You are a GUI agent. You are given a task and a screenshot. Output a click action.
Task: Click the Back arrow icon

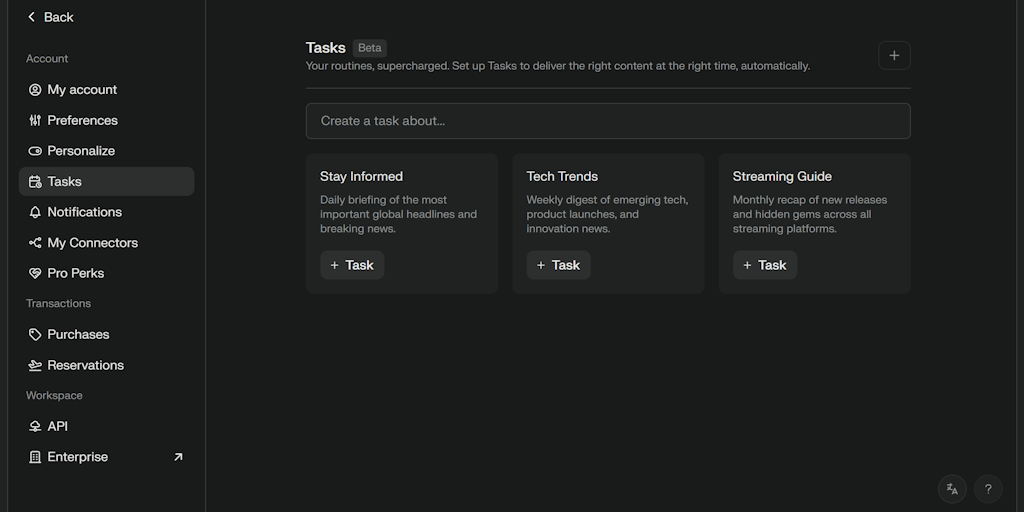pos(31,17)
